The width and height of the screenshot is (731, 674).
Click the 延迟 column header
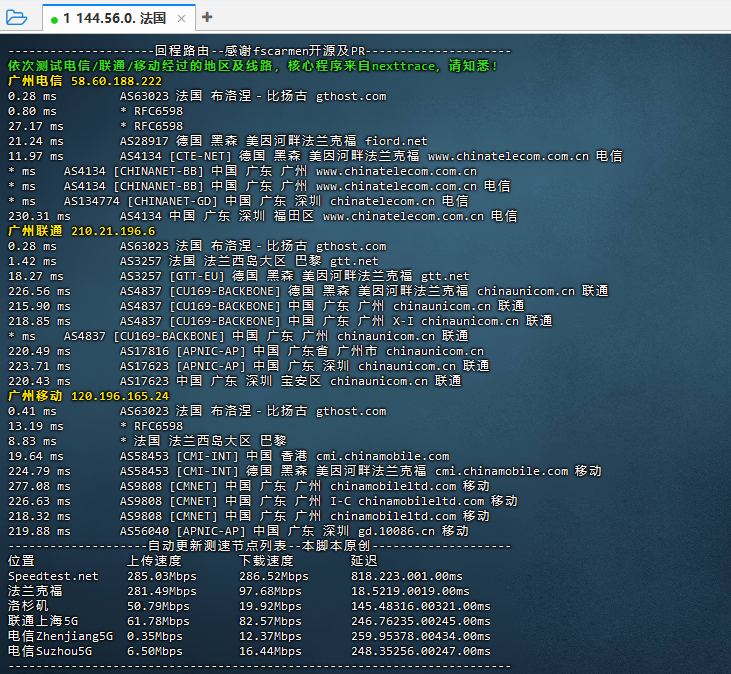pyautogui.click(x=364, y=561)
